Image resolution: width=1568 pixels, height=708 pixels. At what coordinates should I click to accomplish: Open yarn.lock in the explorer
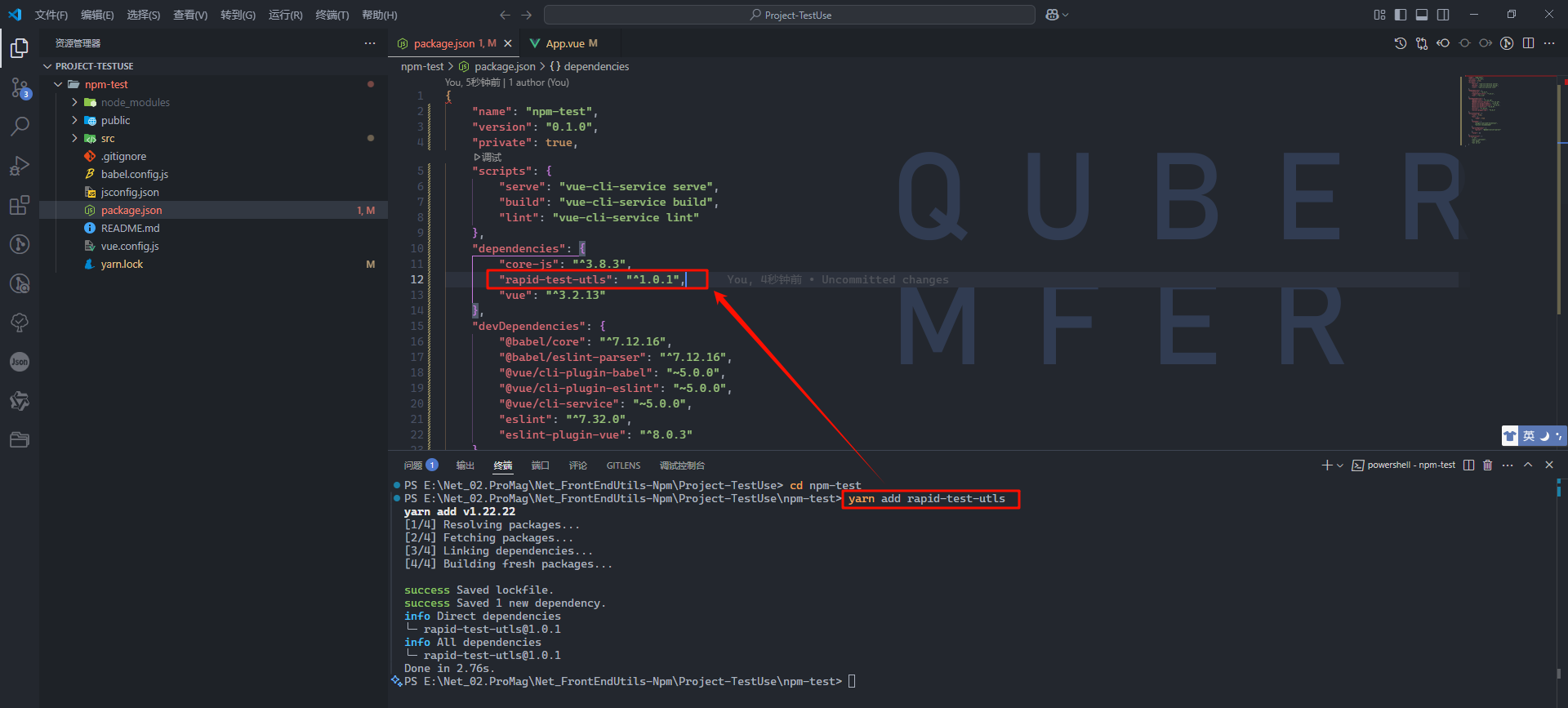pyautogui.click(x=122, y=264)
